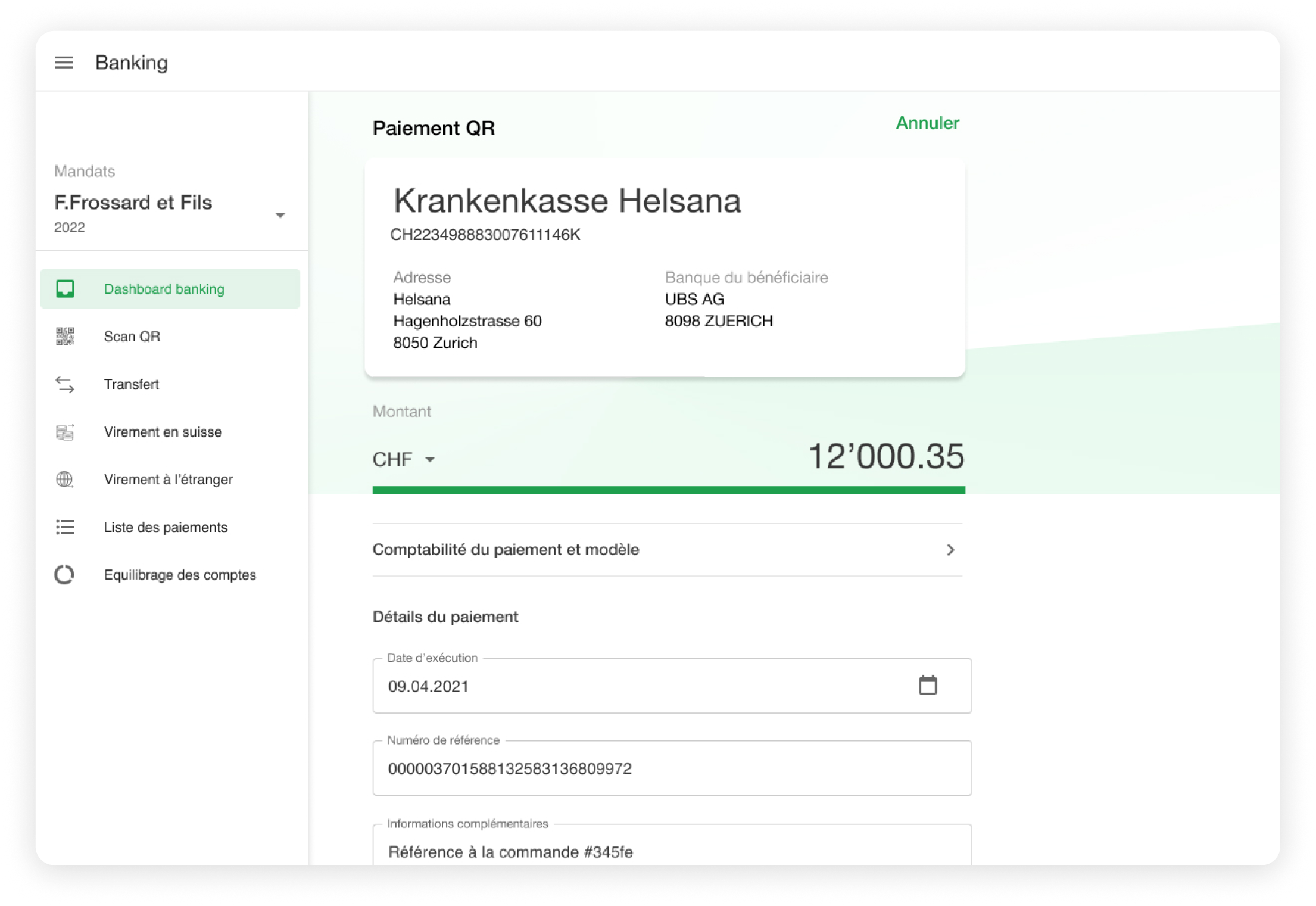Viewport: 1316px width, 906px height.
Task: Click the bank name UBS AG
Action: pos(694,299)
